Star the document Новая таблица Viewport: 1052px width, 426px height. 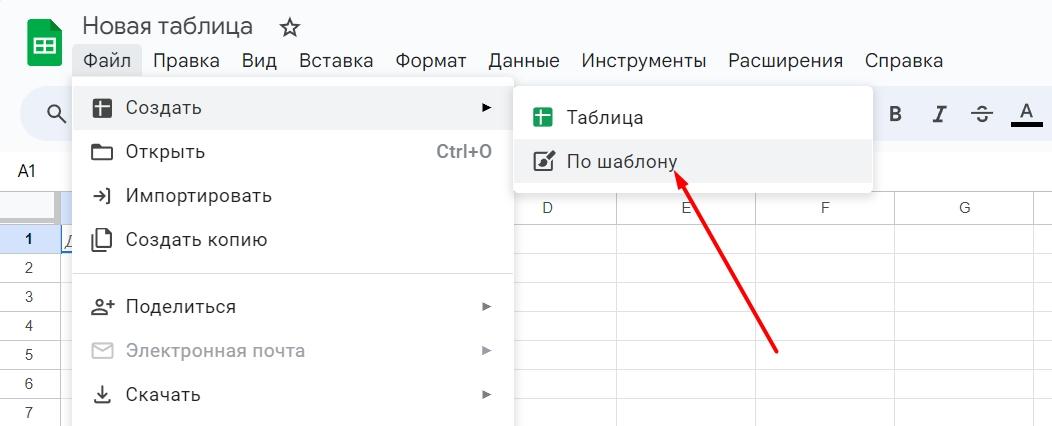click(289, 27)
